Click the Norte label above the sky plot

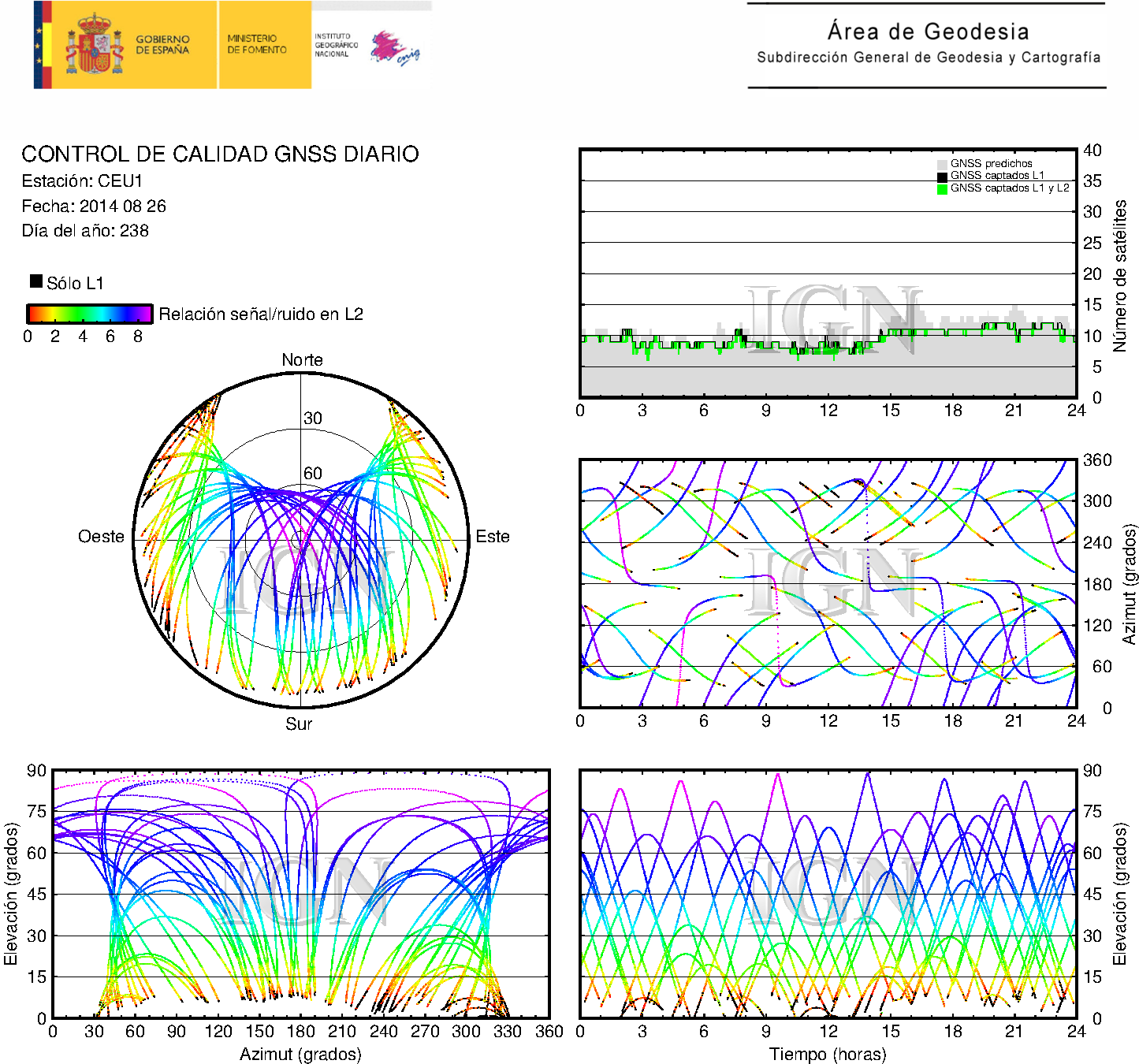302,360
